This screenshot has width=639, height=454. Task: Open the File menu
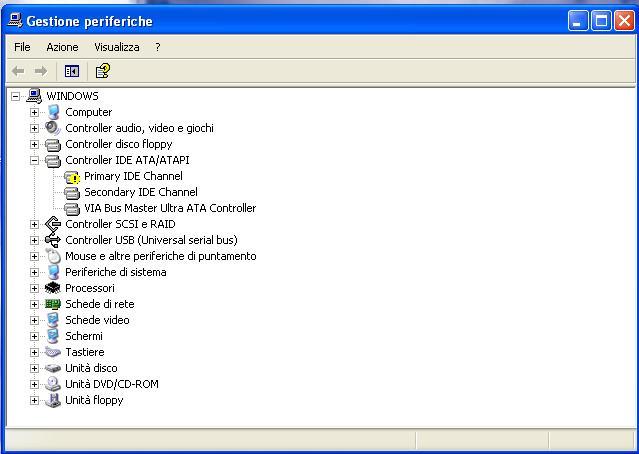click(x=22, y=47)
